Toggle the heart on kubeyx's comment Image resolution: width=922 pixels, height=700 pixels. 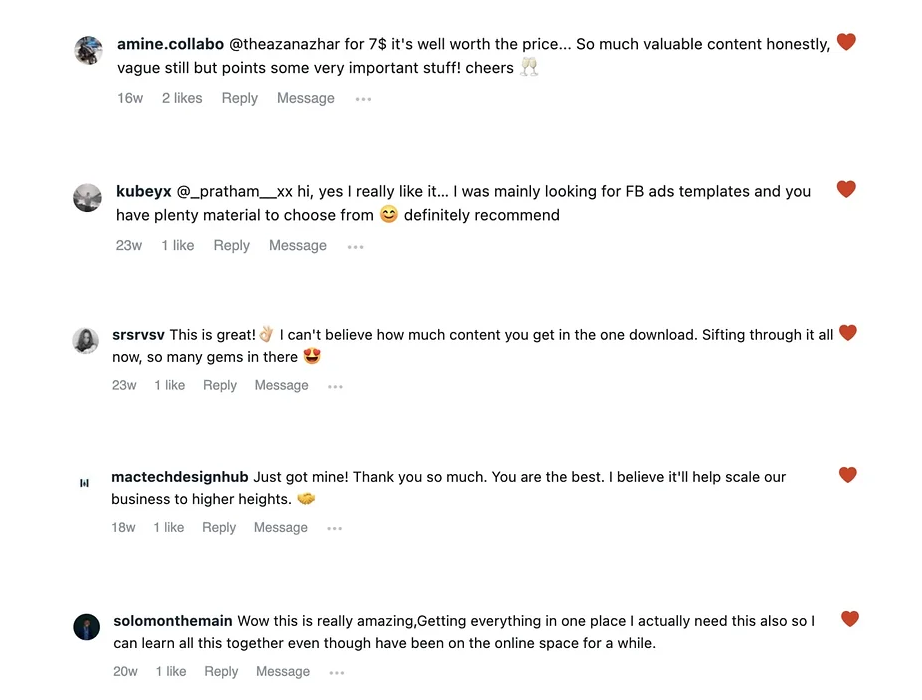(846, 189)
